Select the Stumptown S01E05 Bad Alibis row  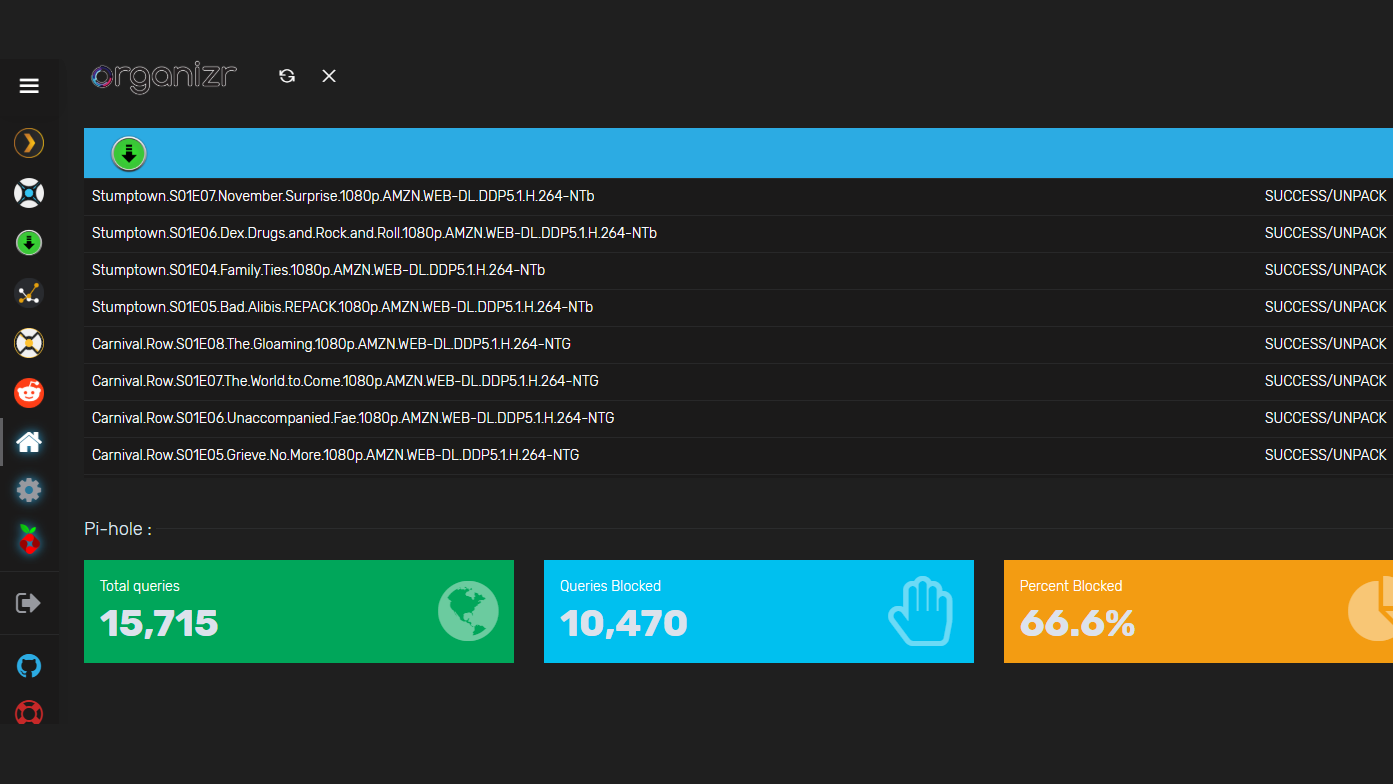pos(738,307)
